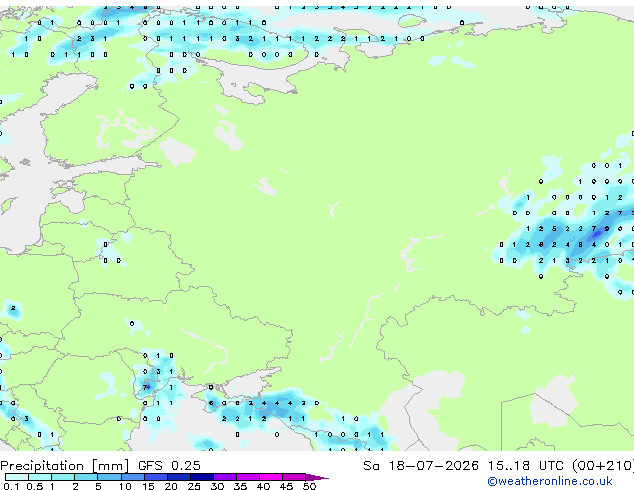Select the 45–50 mm legend color swatch
The image size is (634, 490).
pos(294,477)
